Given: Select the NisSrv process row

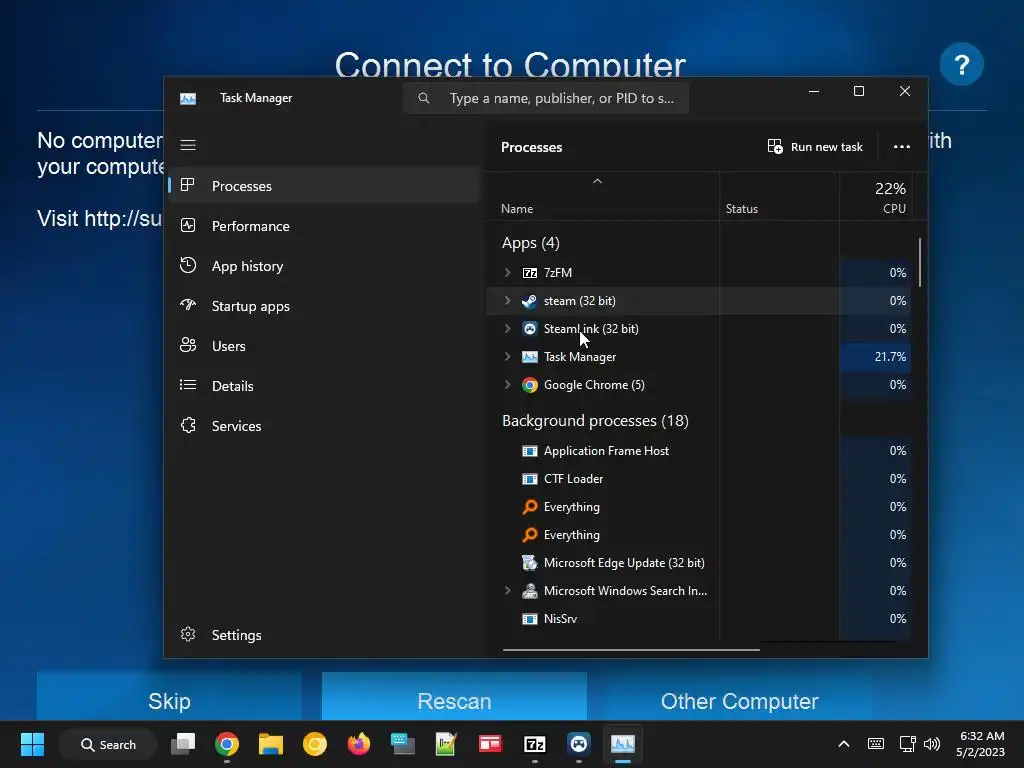Looking at the screenshot, I should click(x=698, y=618).
